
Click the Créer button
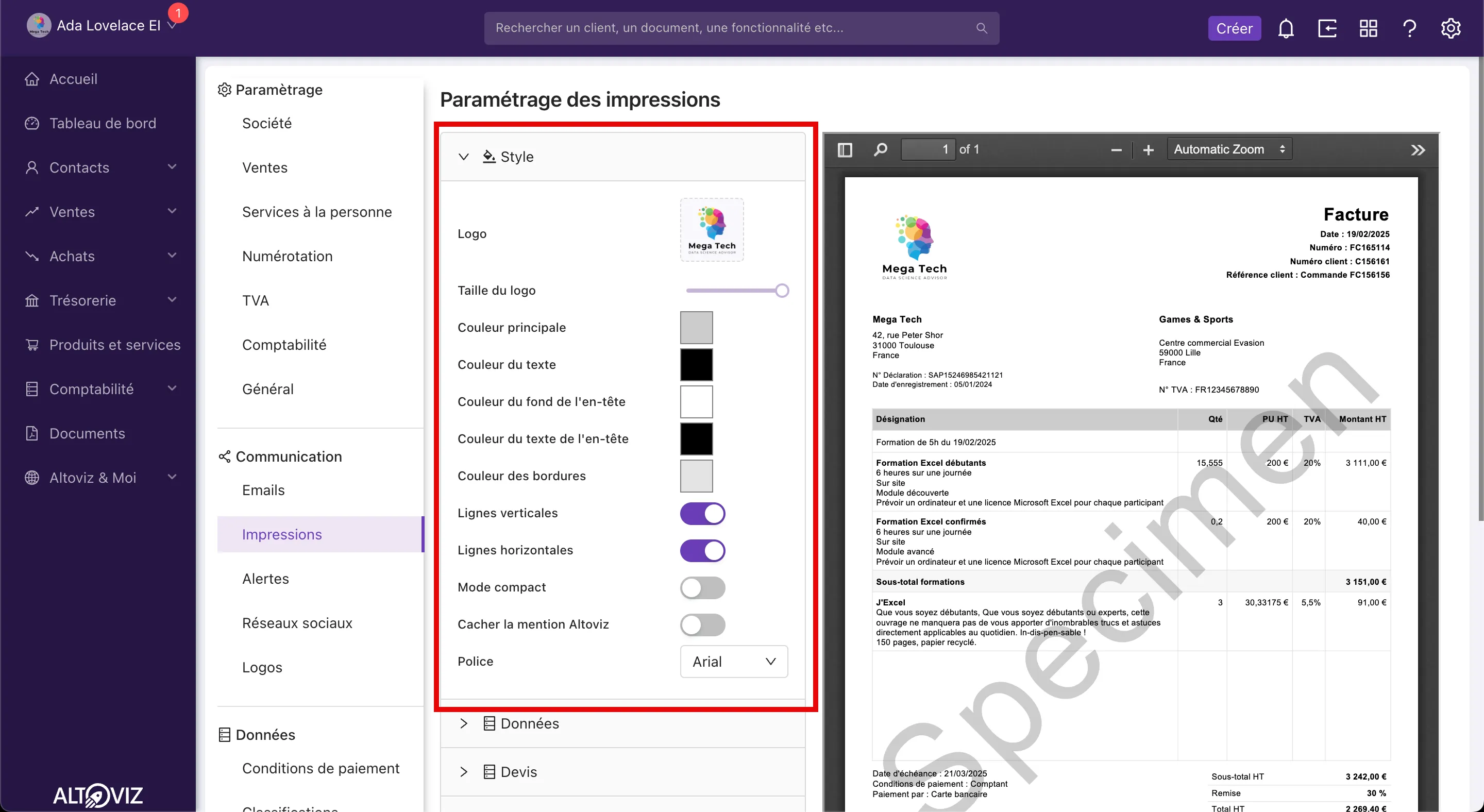1234,28
